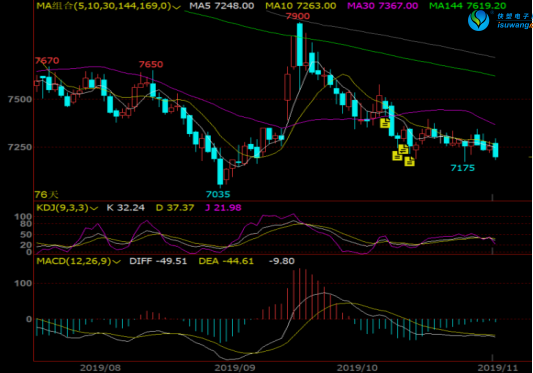
Task: Click the 7650 price label
Action: tap(151, 64)
